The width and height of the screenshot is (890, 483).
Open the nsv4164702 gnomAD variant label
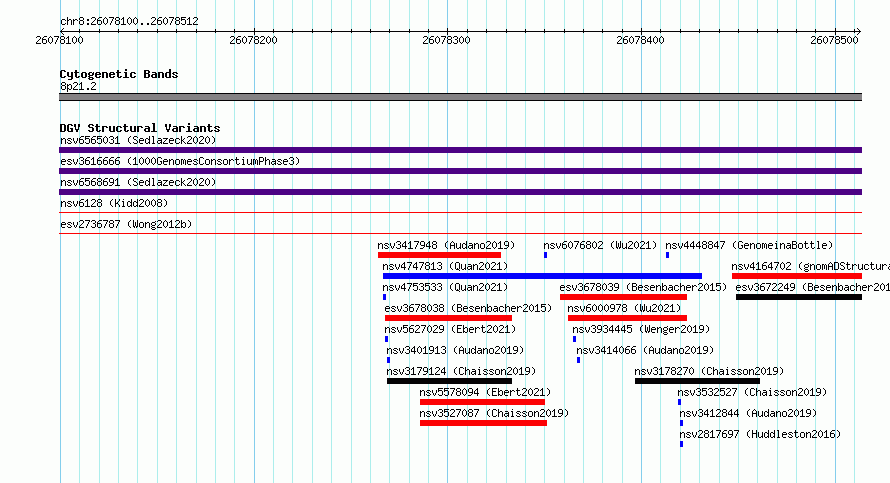click(x=811, y=266)
